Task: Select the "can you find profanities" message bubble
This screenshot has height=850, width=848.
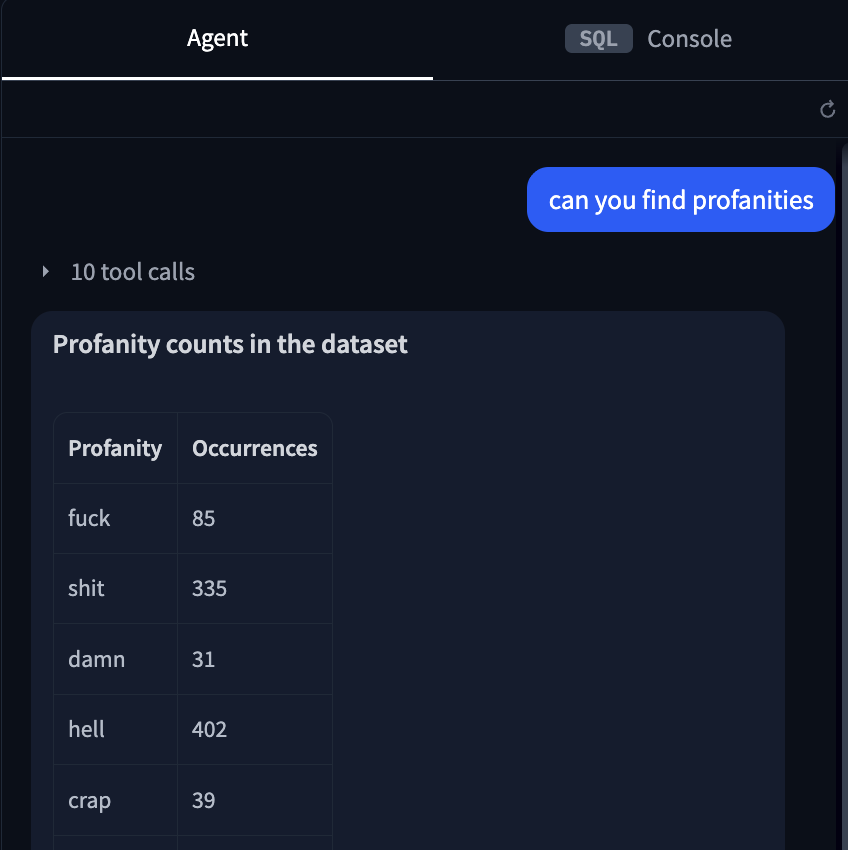Action: tap(680, 200)
